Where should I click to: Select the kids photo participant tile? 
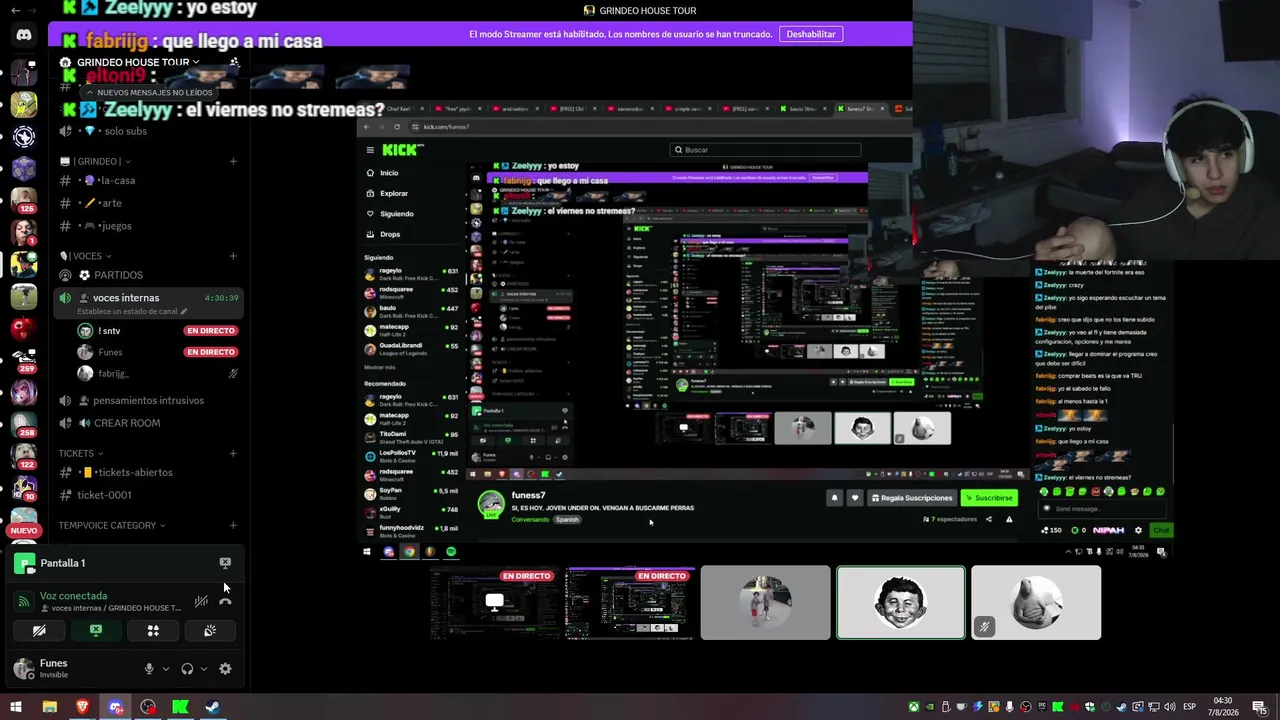tap(765, 603)
